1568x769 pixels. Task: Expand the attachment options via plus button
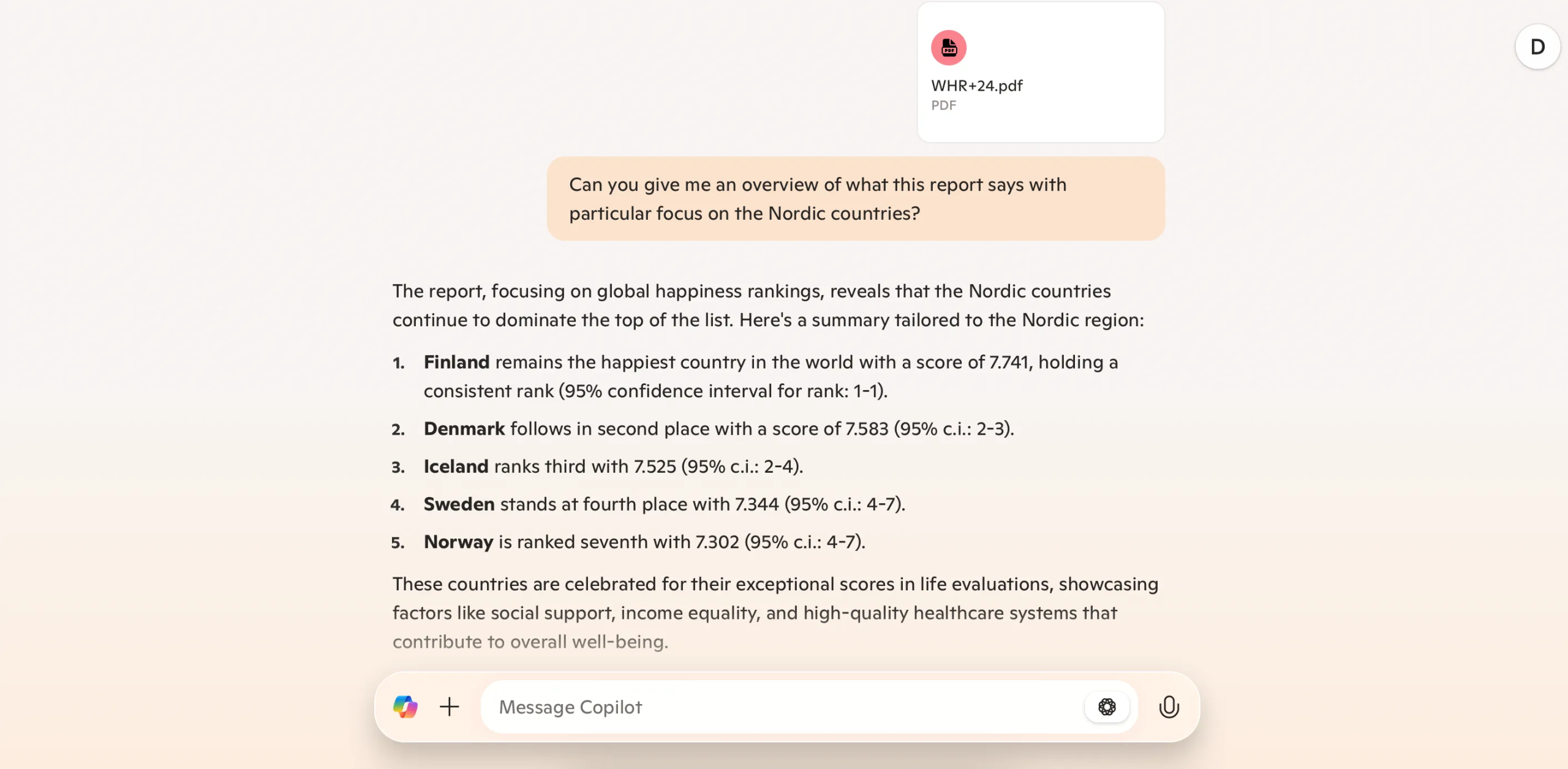coord(449,707)
